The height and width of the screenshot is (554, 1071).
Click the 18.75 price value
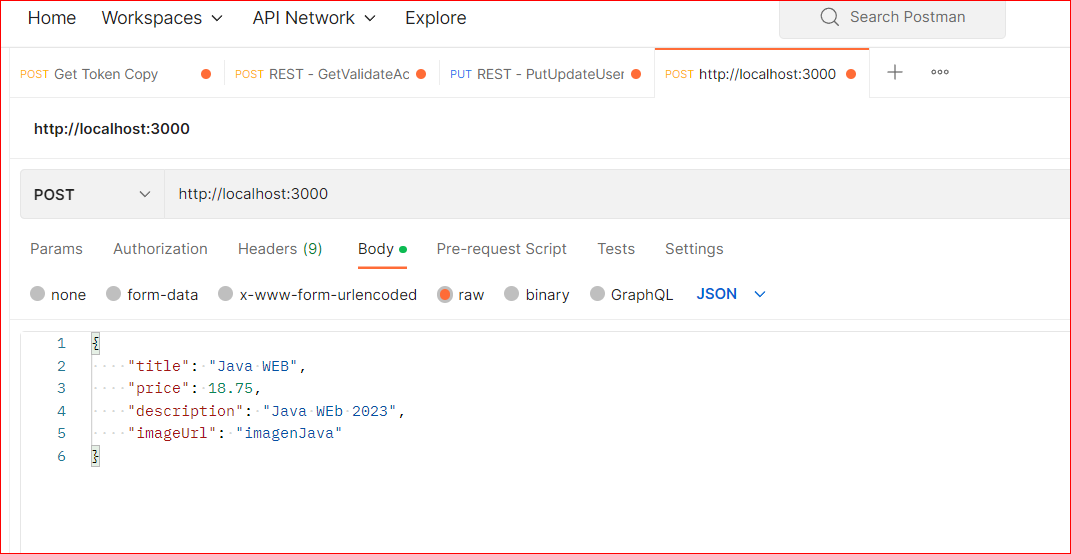coord(231,389)
